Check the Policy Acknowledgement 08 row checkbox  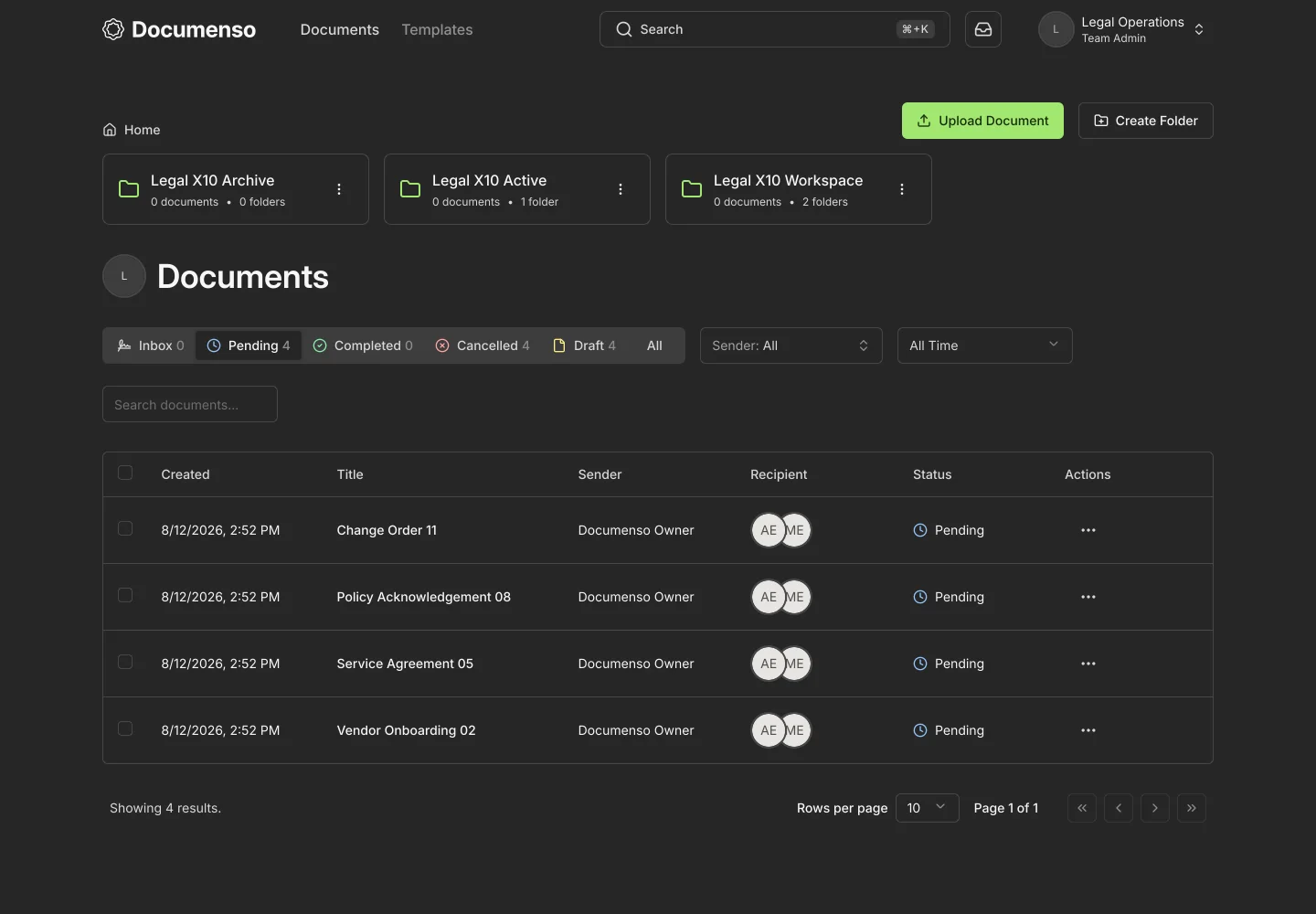click(125, 595)
